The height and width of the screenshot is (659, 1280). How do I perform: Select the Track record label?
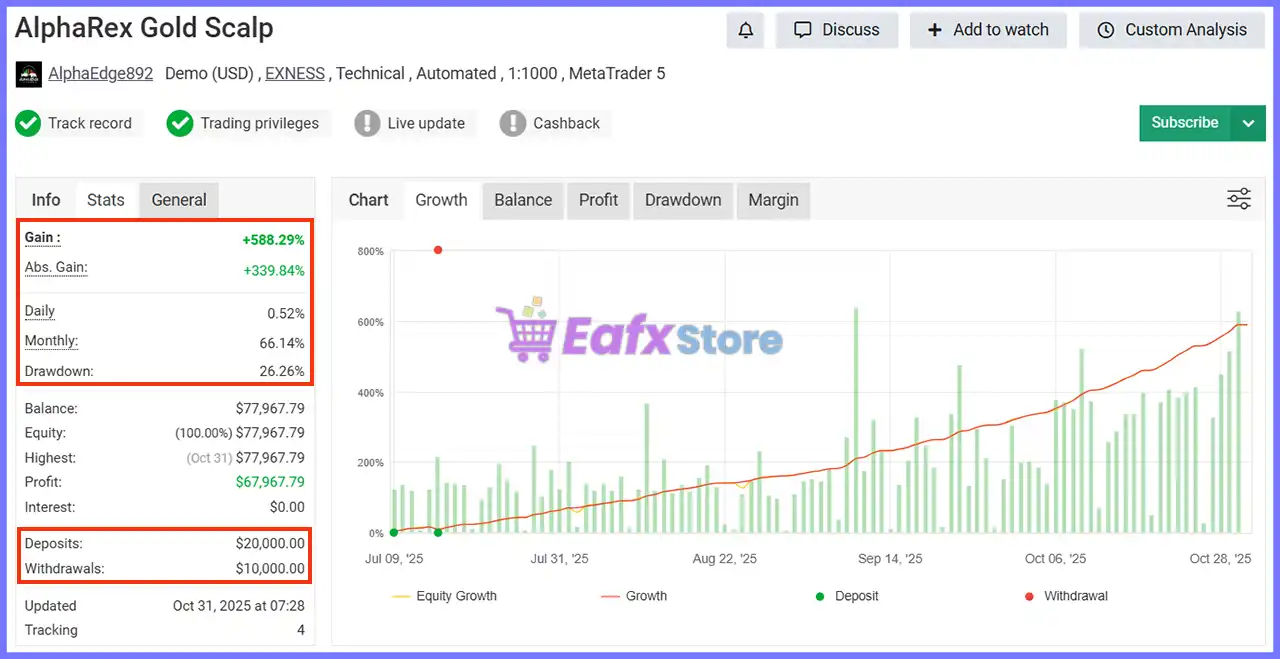(x=90, y=124)
